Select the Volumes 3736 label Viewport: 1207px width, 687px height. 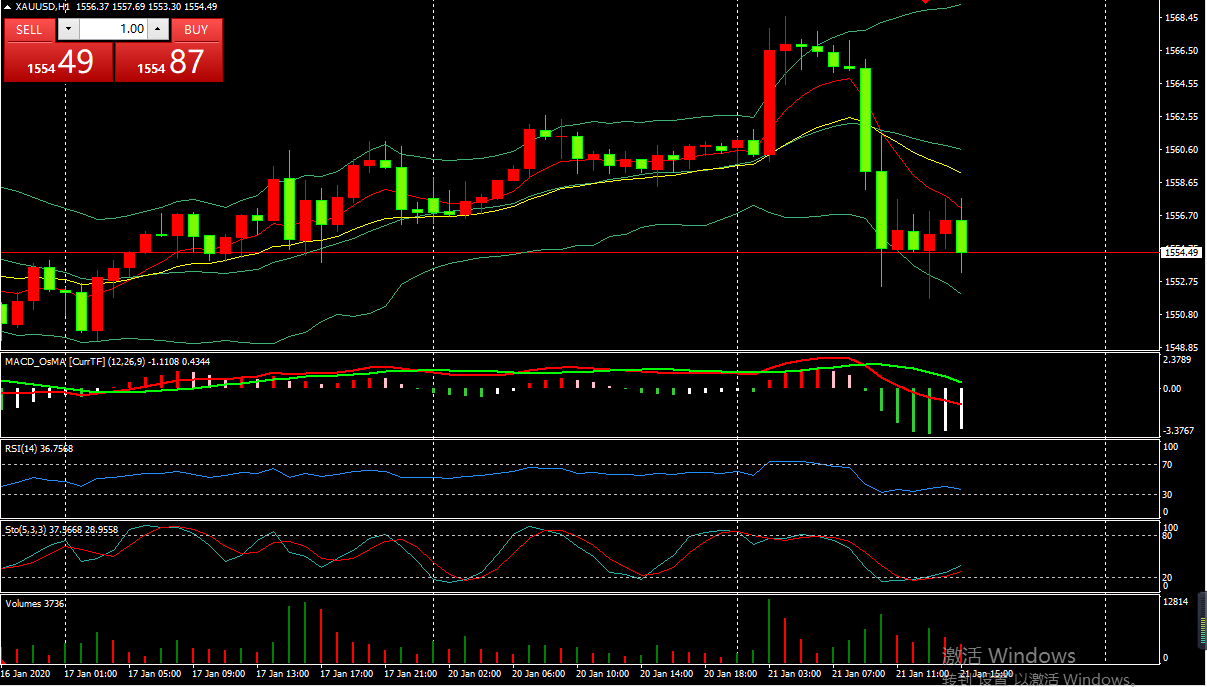(x=35, y=603)
